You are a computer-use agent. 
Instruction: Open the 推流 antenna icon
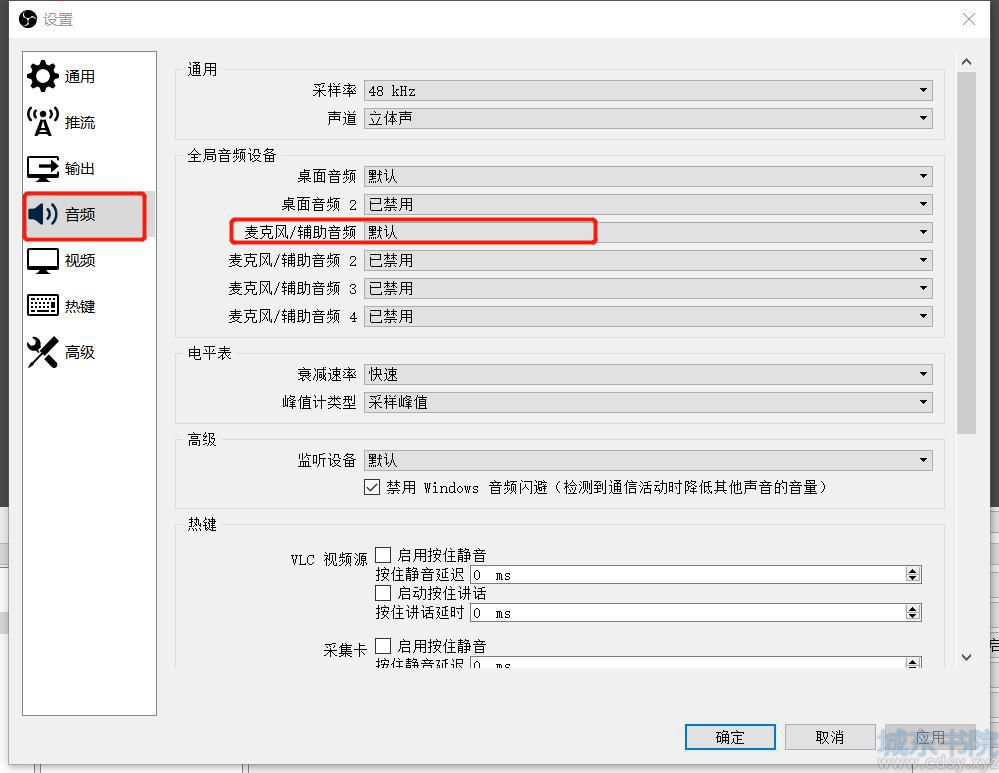coord(43,122)
